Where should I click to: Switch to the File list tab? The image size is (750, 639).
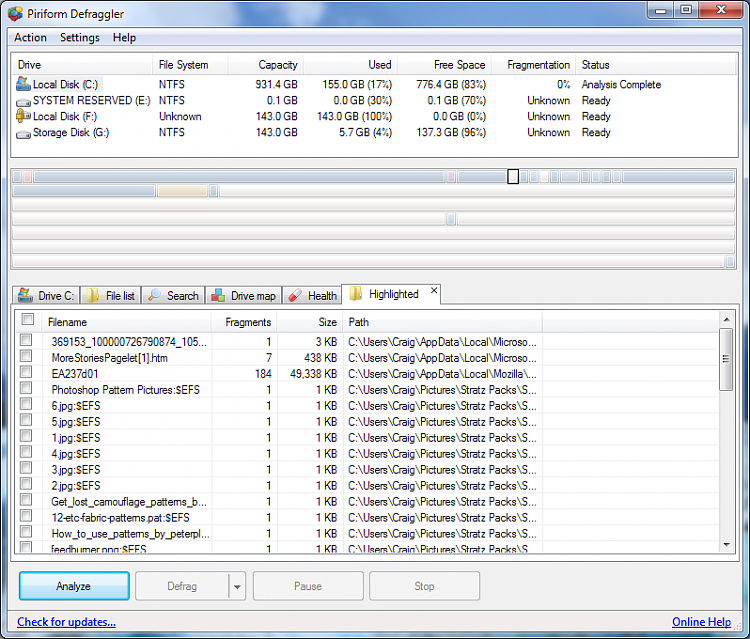(111, 296)
